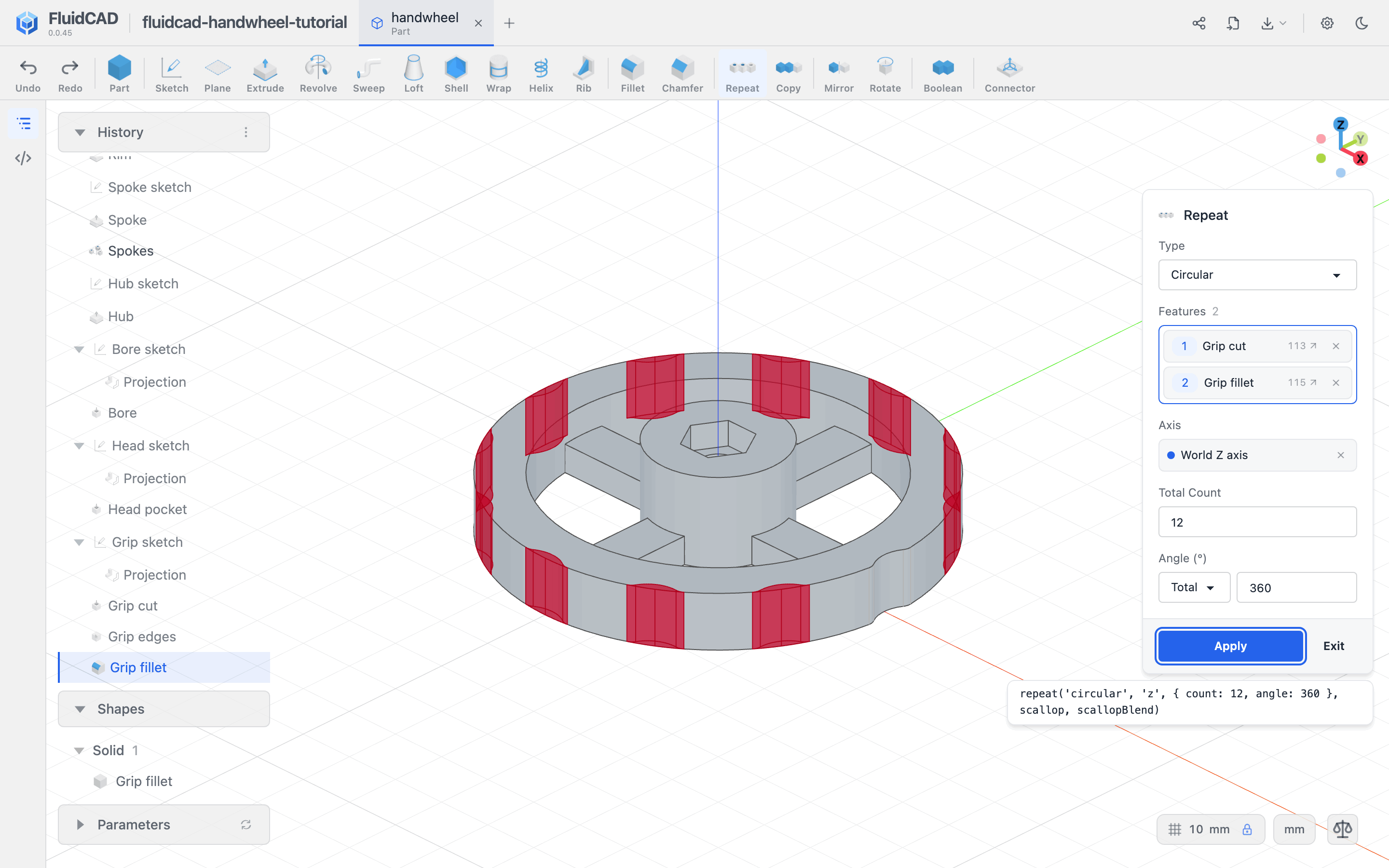The width and height of the screenshot is (1389, 868).
Task: Select the Shell tool
Action: (456, 74)
